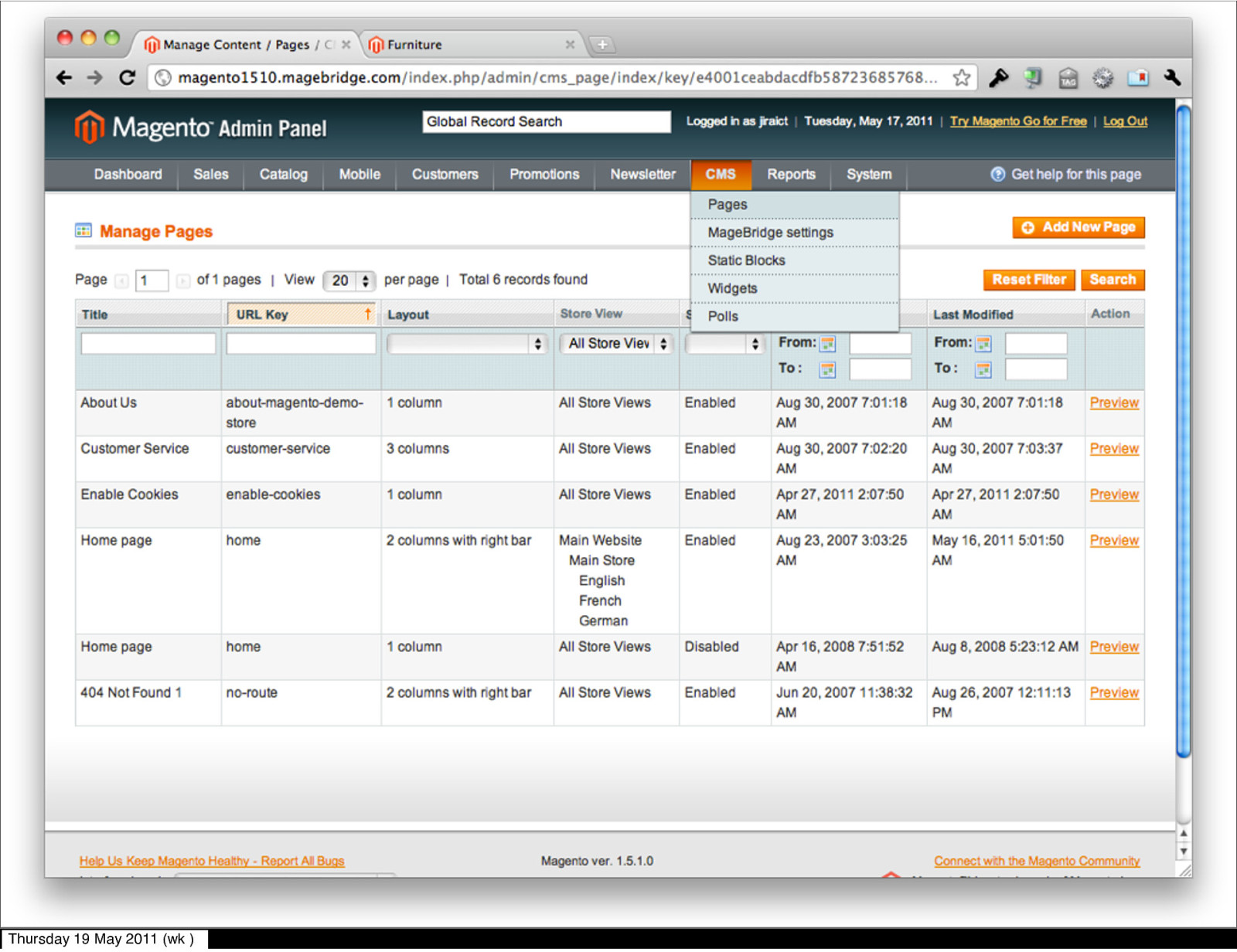The image size is (1237, 952).
Task: Preview the Customer Service page
Action: tap(1114, 448)
